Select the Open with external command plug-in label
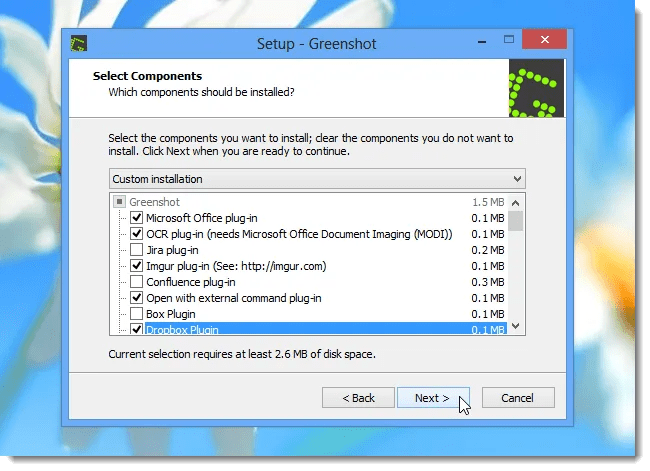This screenshot has width=650, height=471. click(x=234, y=298)
